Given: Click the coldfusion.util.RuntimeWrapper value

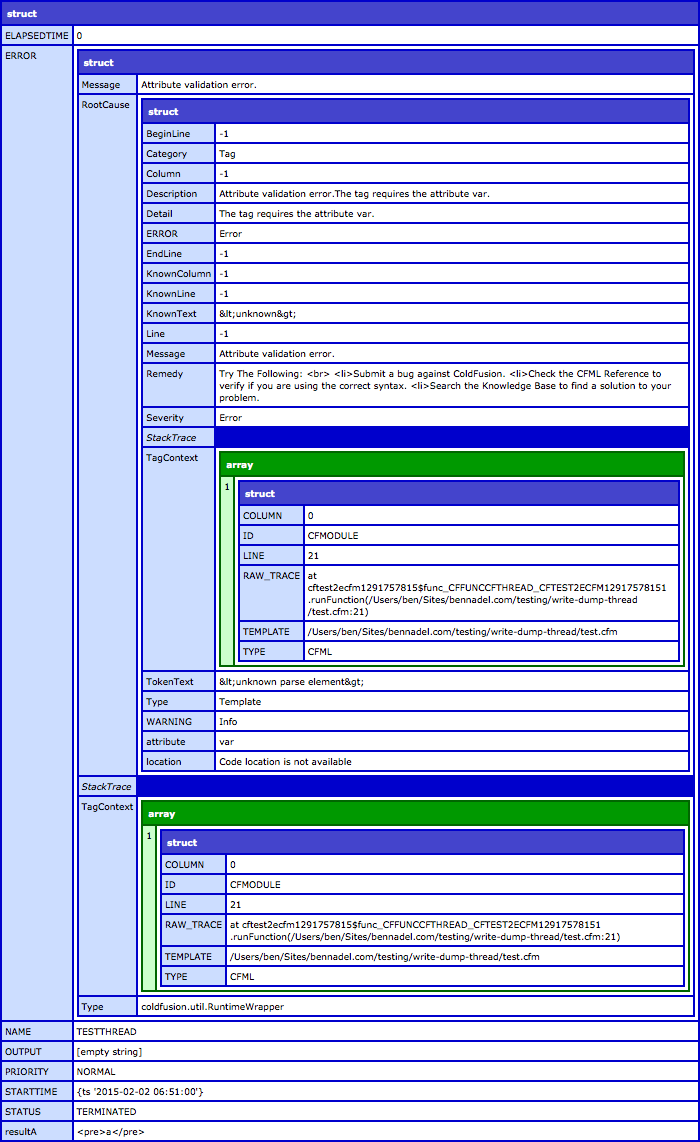Looking at the screenshot, I should (213, 1007).
